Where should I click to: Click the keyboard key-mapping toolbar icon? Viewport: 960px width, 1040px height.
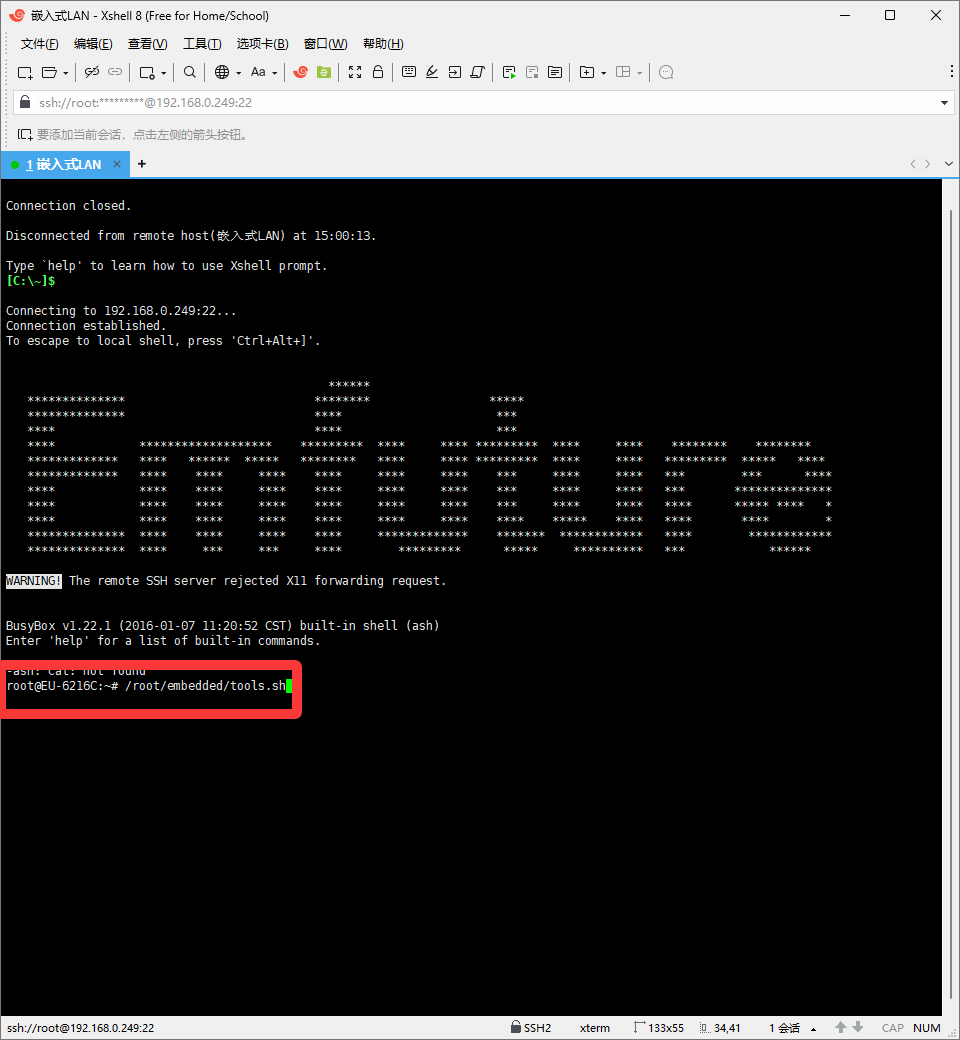click(x=408, y=72)
